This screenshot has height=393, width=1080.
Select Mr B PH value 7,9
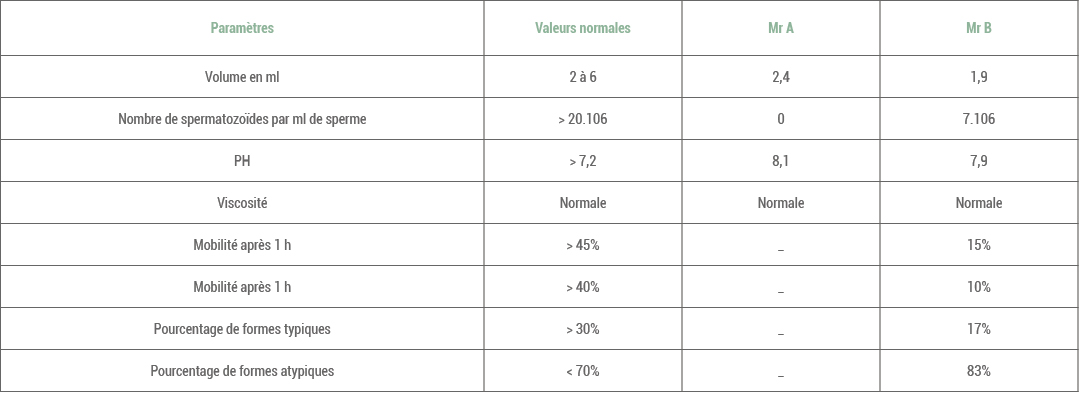point(979,161)
